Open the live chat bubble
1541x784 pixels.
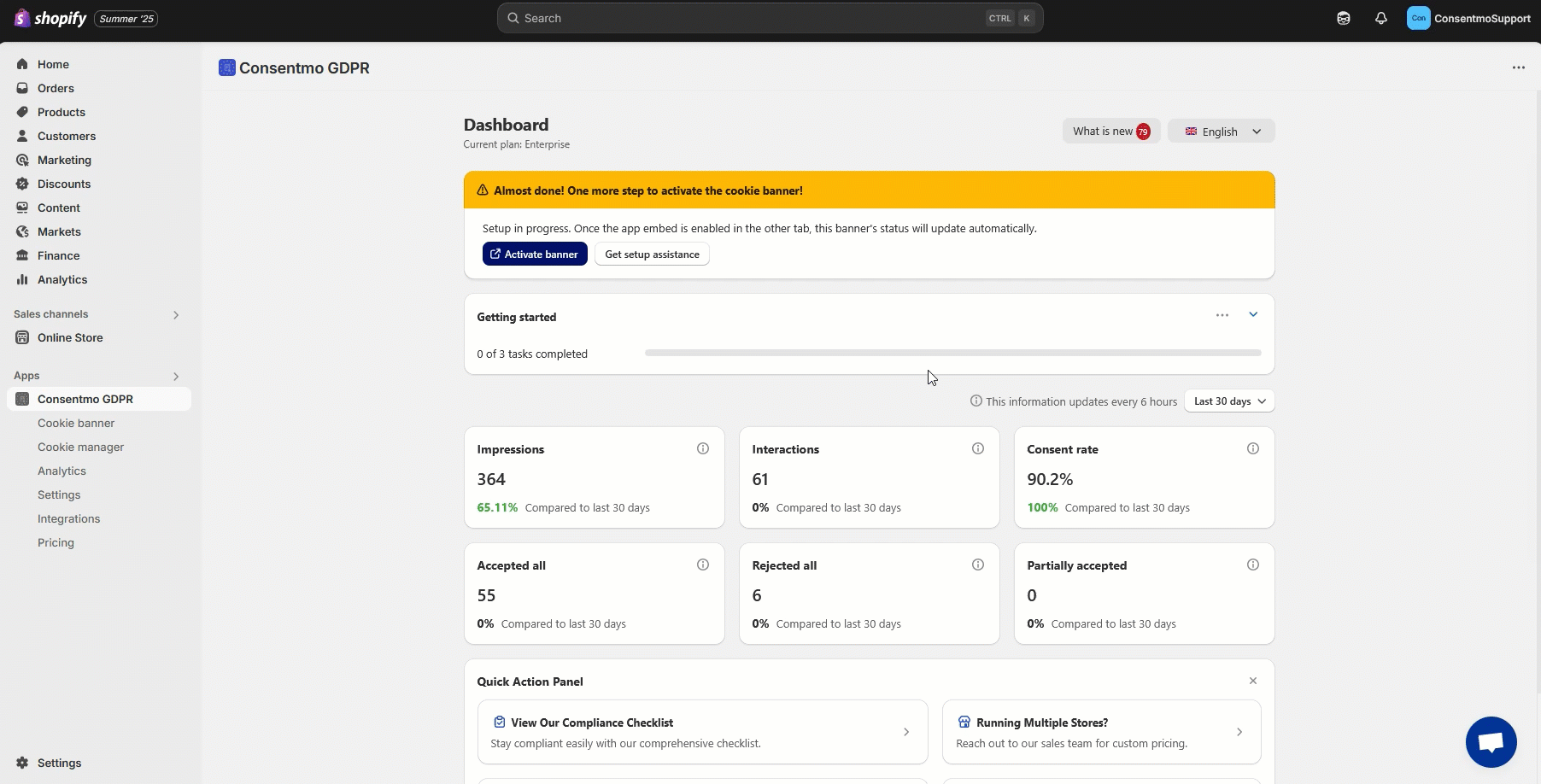[x=1491, y=742]
